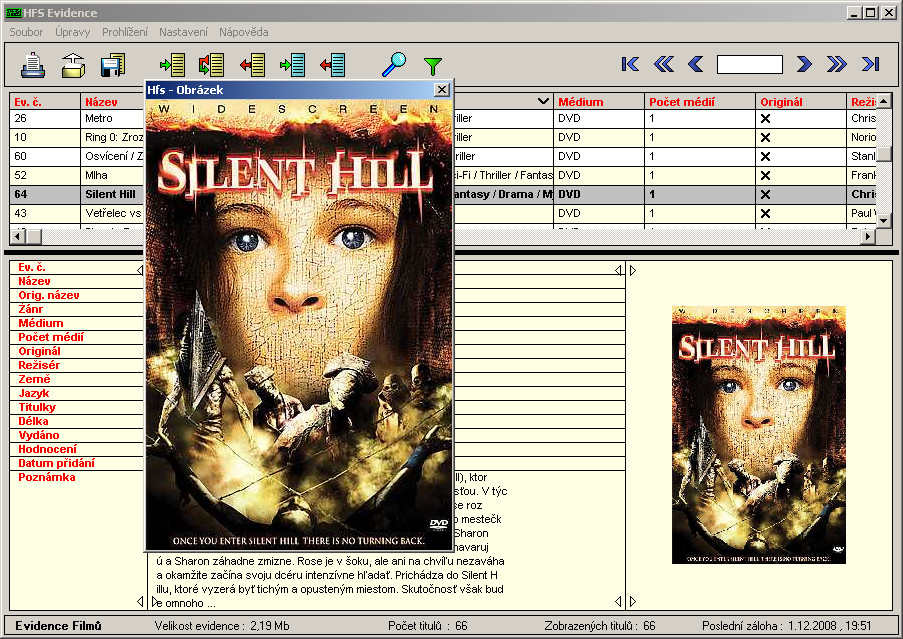Toggle Originál mark in the Osvícení row
Screen dimensions: 903x639
765,157
